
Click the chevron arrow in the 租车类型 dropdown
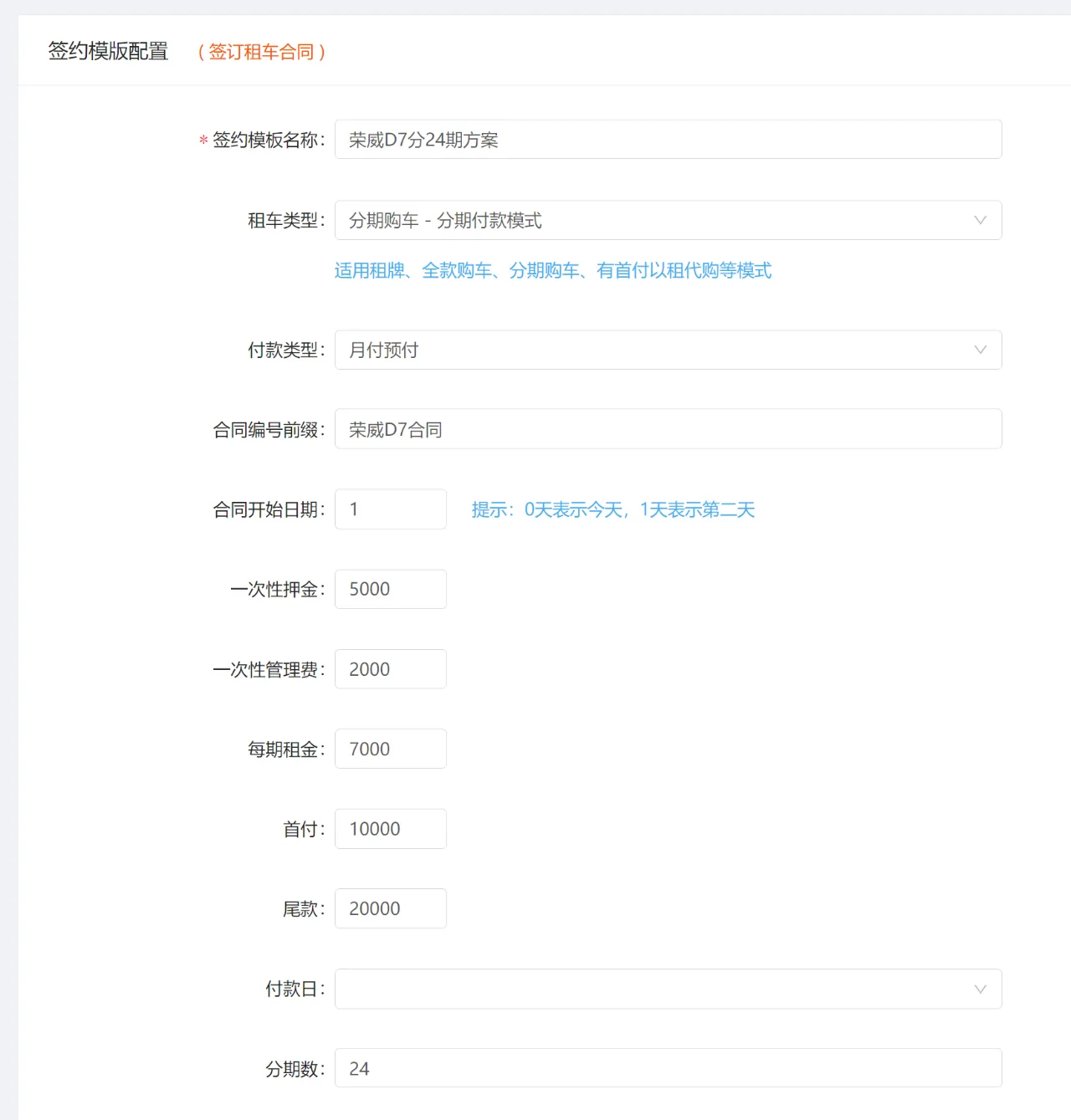[980, 220]
